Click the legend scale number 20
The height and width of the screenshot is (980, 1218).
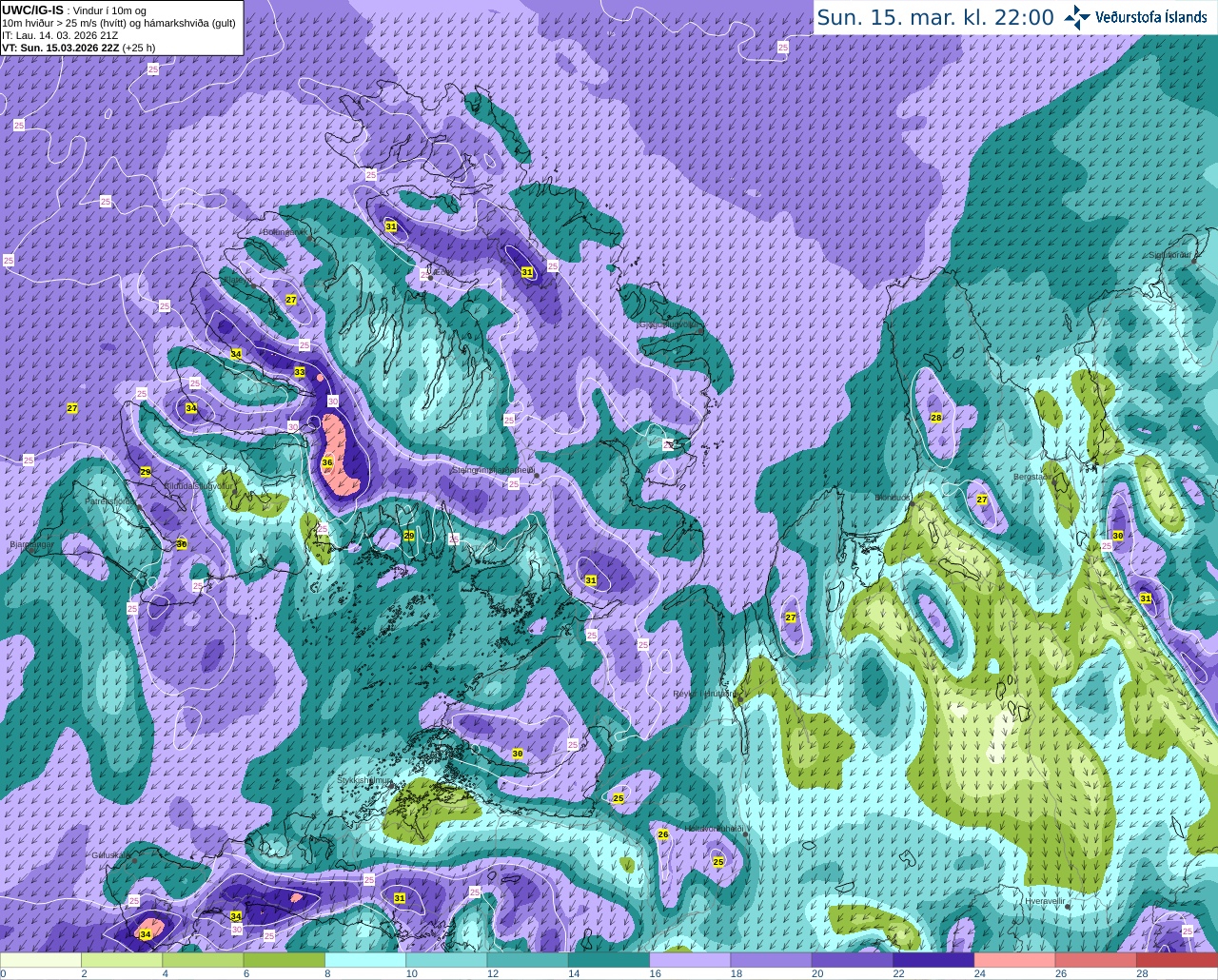[x=817, y=973]
